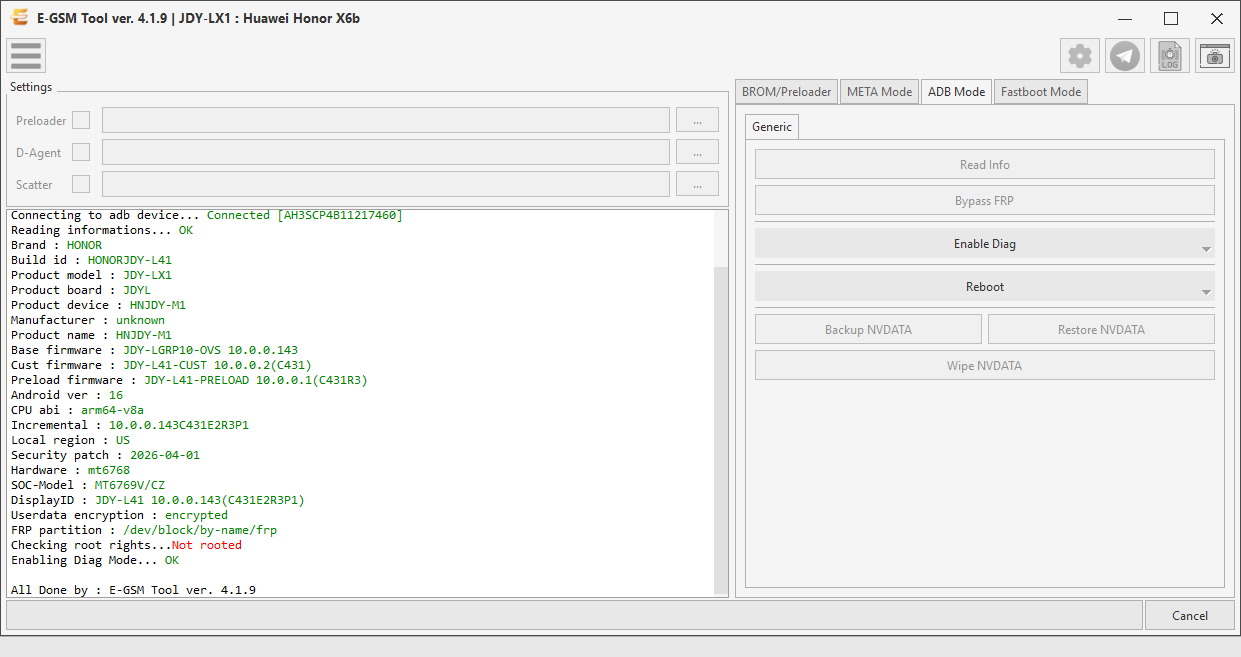Close the E-GSM Tool window
This screenshot has height=657, width=1241.
pyautogui.click(x=1217, y=18)
